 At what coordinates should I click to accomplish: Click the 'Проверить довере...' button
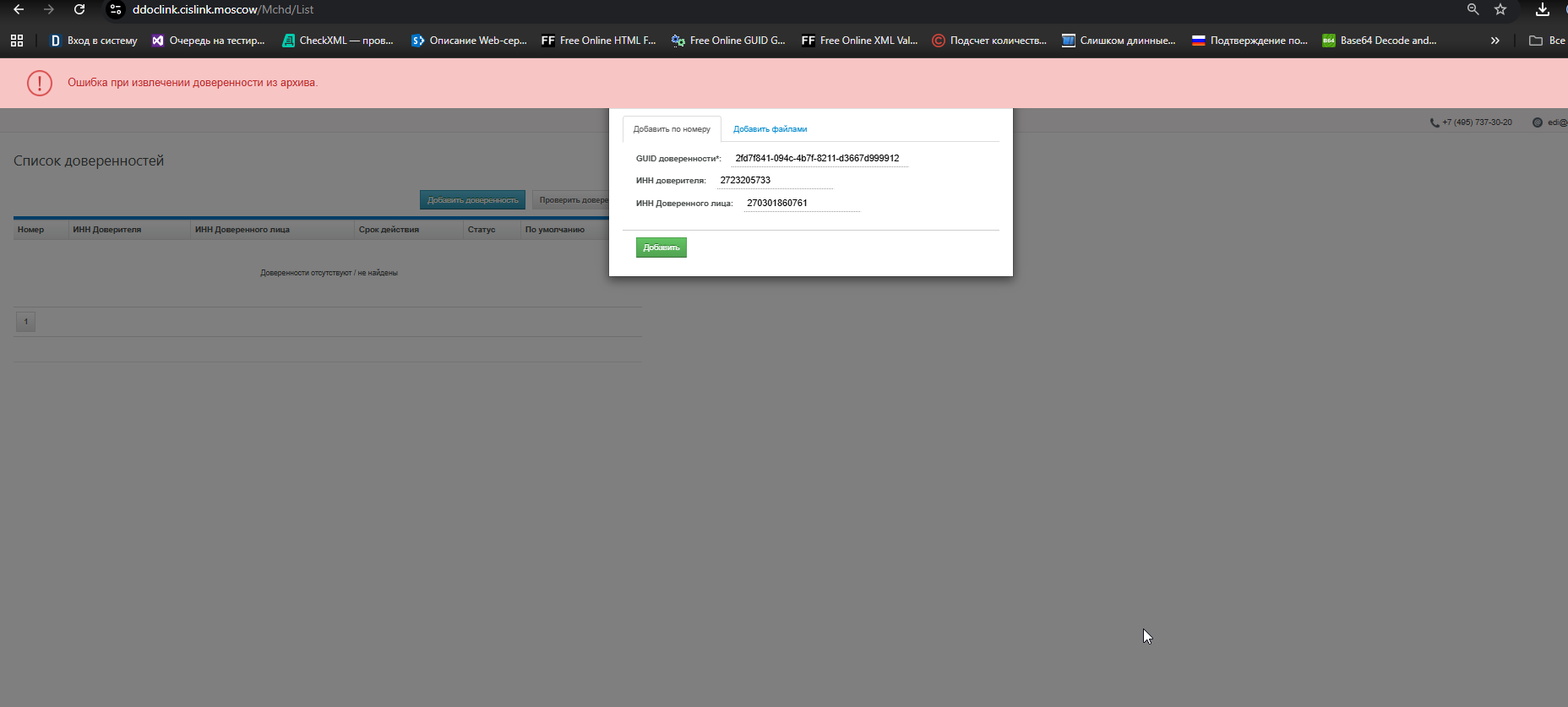point(571,200)
